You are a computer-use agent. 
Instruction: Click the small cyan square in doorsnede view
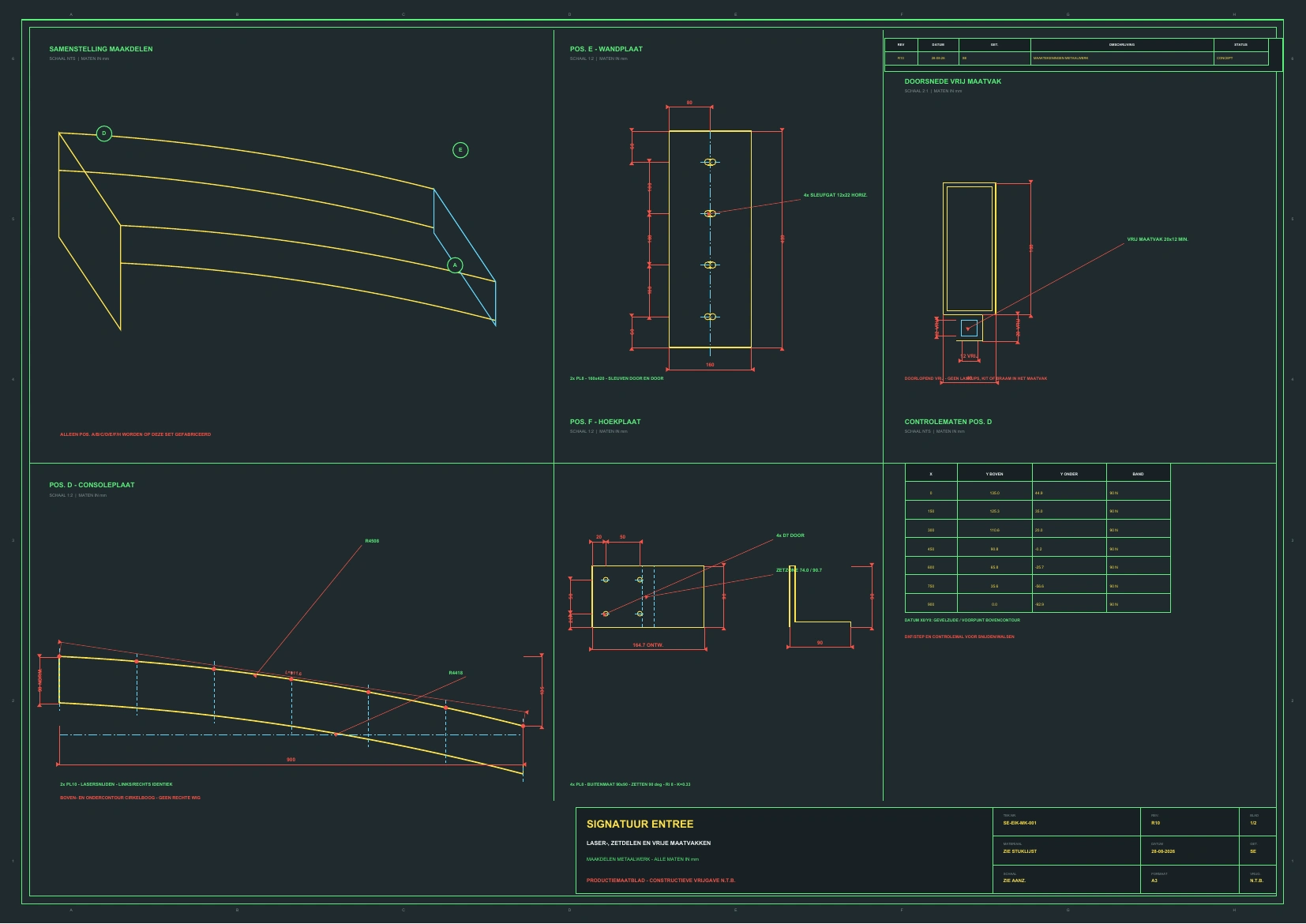point(969,328)
